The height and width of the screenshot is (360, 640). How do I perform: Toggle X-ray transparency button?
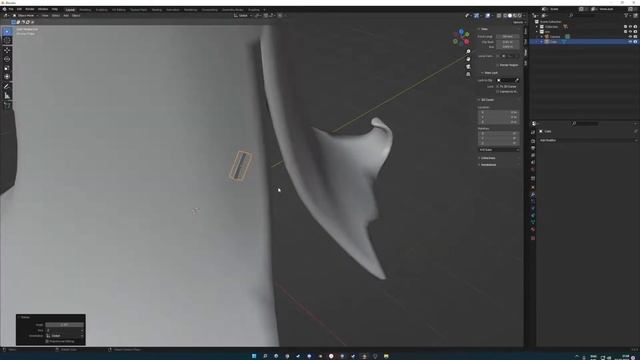pyautogui.click(x=499, y=16)
